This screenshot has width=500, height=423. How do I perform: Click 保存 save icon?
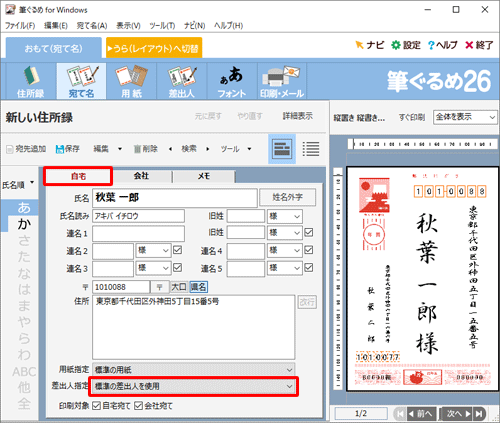click(x=68, y=149)
